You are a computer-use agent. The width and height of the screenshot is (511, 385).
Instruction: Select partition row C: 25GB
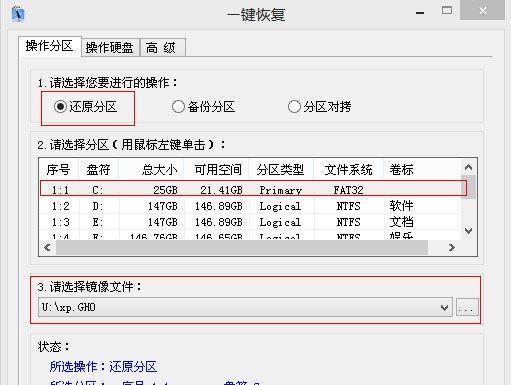(x=253, y=188)
